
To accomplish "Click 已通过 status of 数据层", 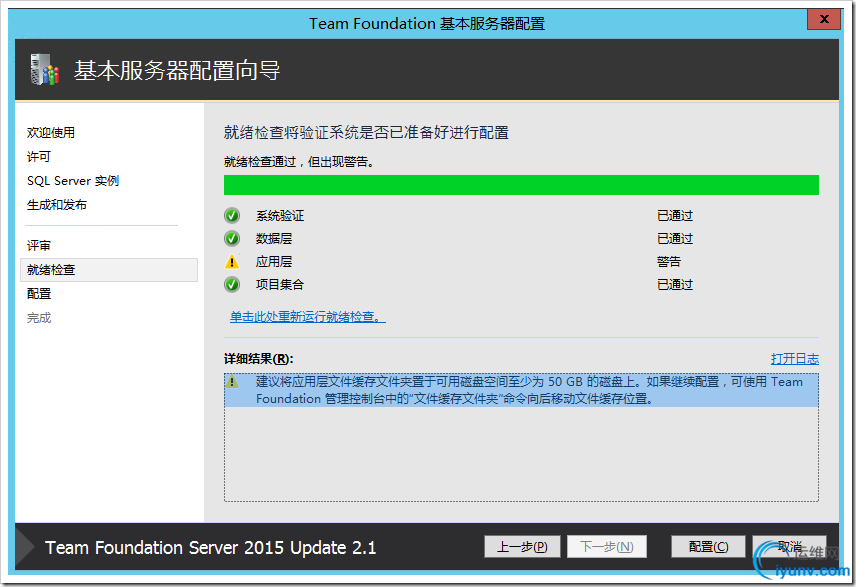I will 675,239.
